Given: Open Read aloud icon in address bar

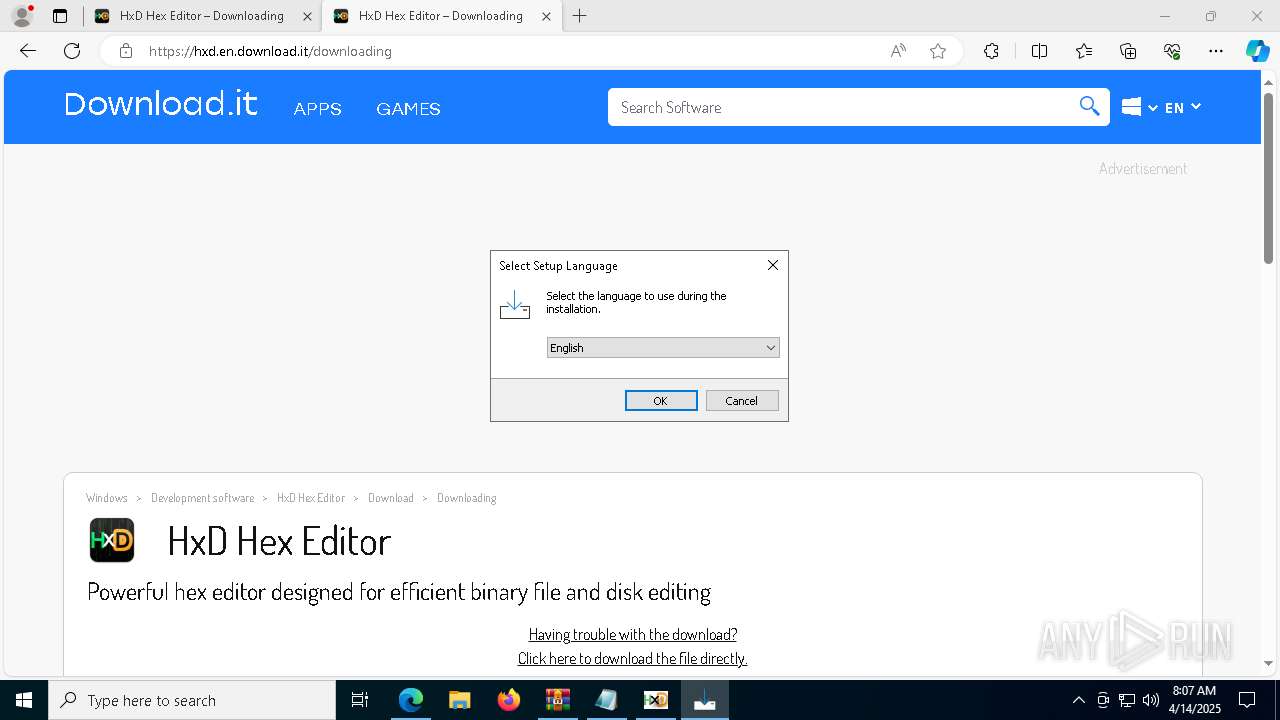Looking at the screenshot, I should click(898, 51).
